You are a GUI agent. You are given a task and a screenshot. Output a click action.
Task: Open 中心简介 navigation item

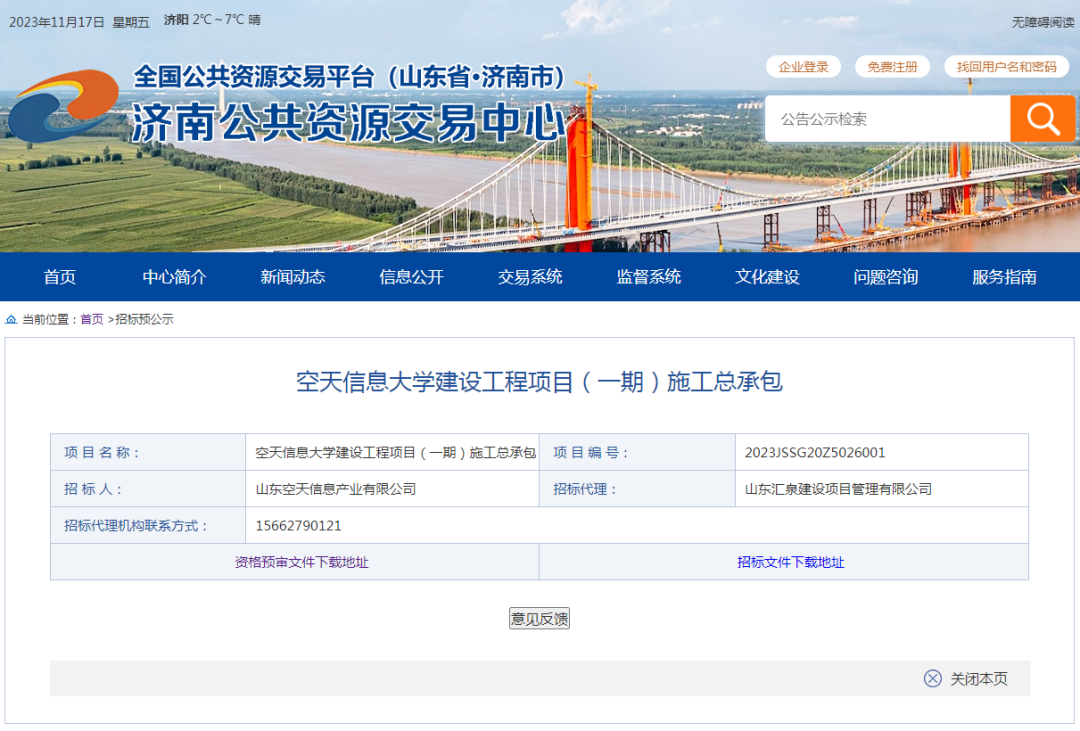coord(174,277)
